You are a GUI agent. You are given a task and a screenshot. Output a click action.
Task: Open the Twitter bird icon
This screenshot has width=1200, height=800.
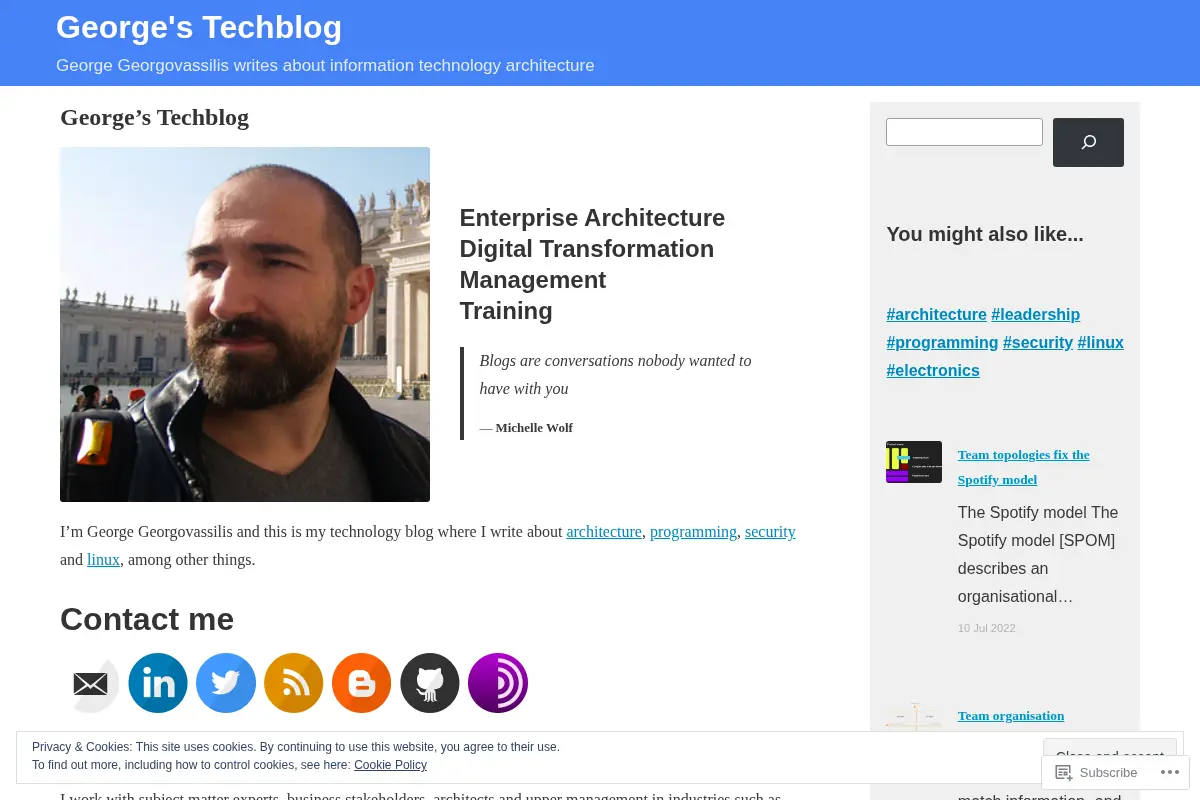[x=226, y=683]
